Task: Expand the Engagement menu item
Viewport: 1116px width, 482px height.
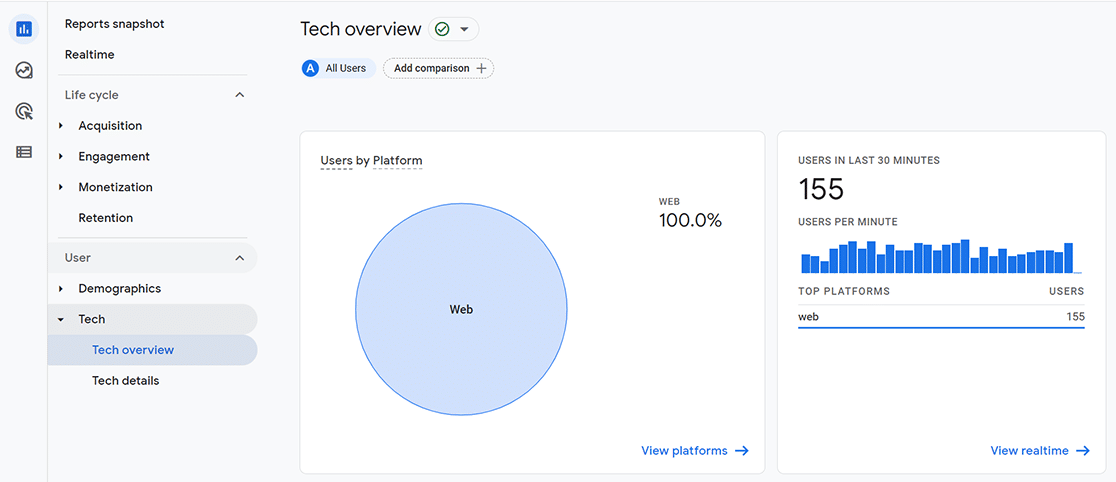Action: pos(61,157)
